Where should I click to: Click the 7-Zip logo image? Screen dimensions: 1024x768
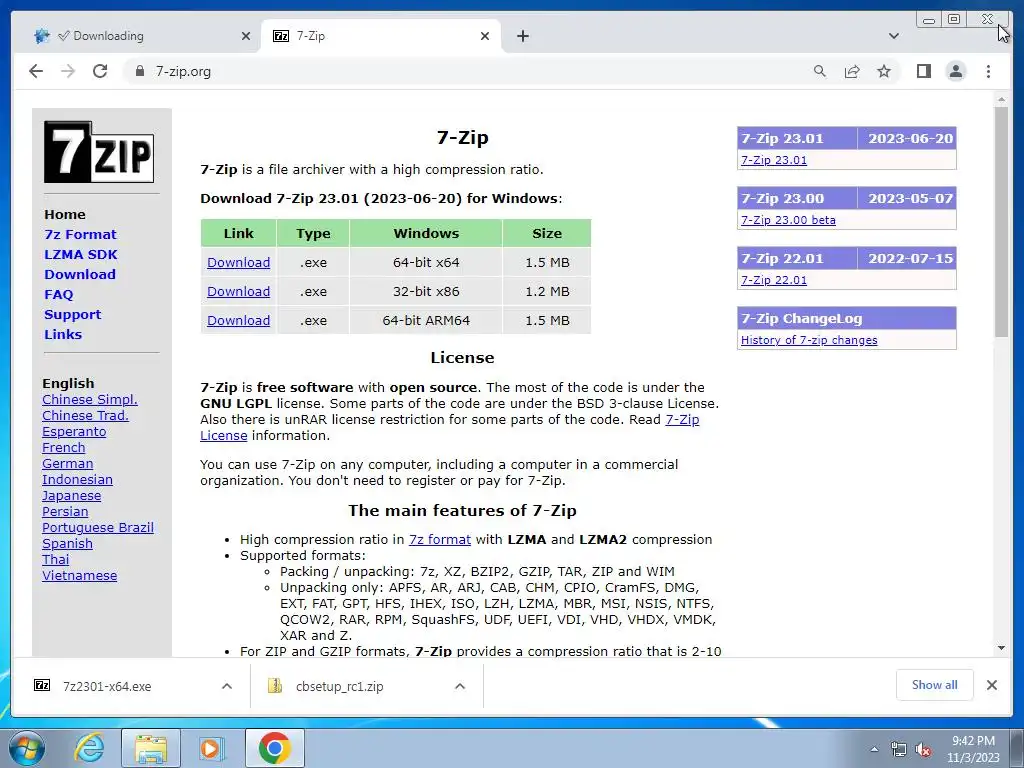[99, 152]
